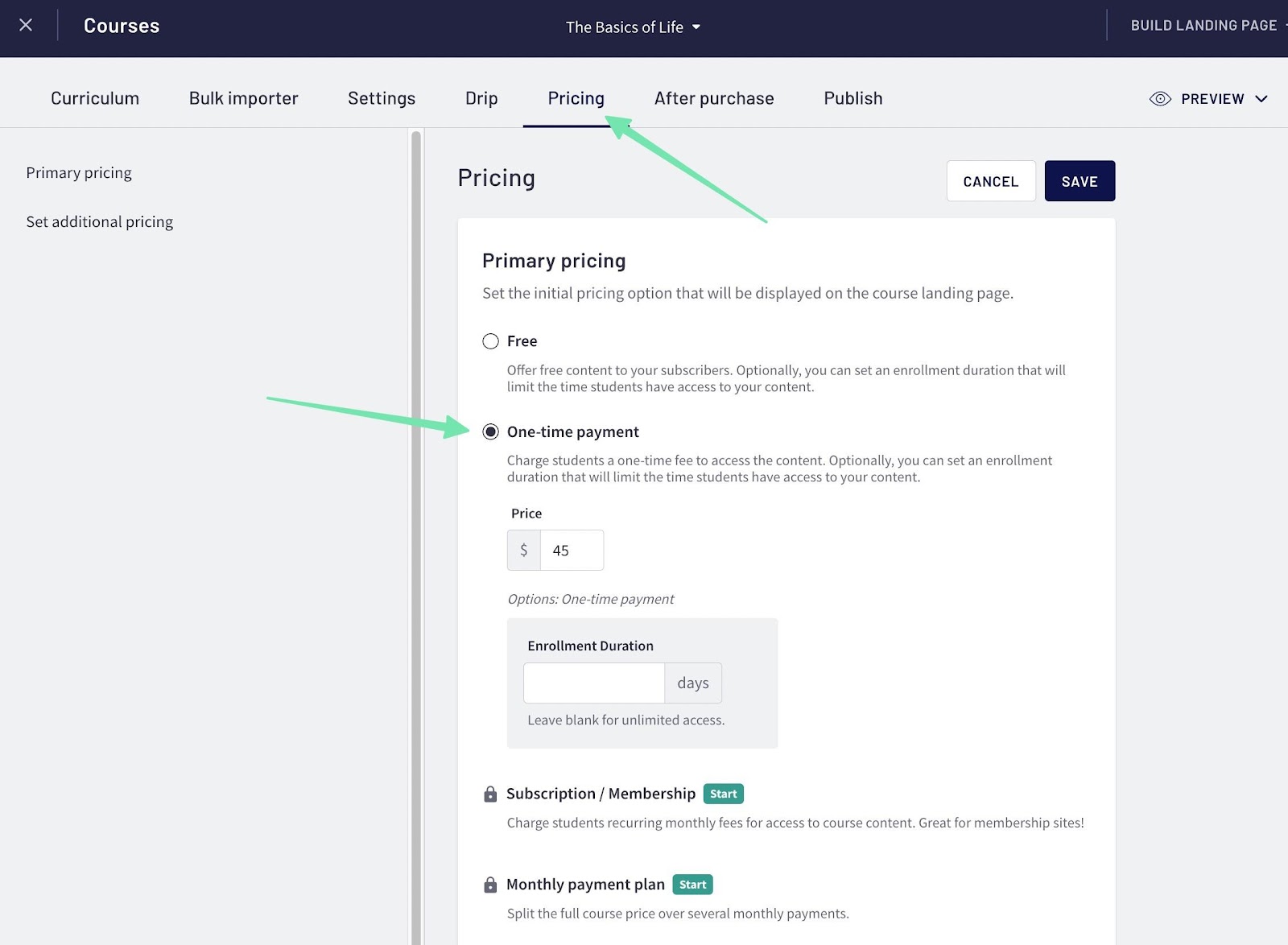Select the One-time payment radio button
The image size is (1288, 945).
click(x=490, y=431)
